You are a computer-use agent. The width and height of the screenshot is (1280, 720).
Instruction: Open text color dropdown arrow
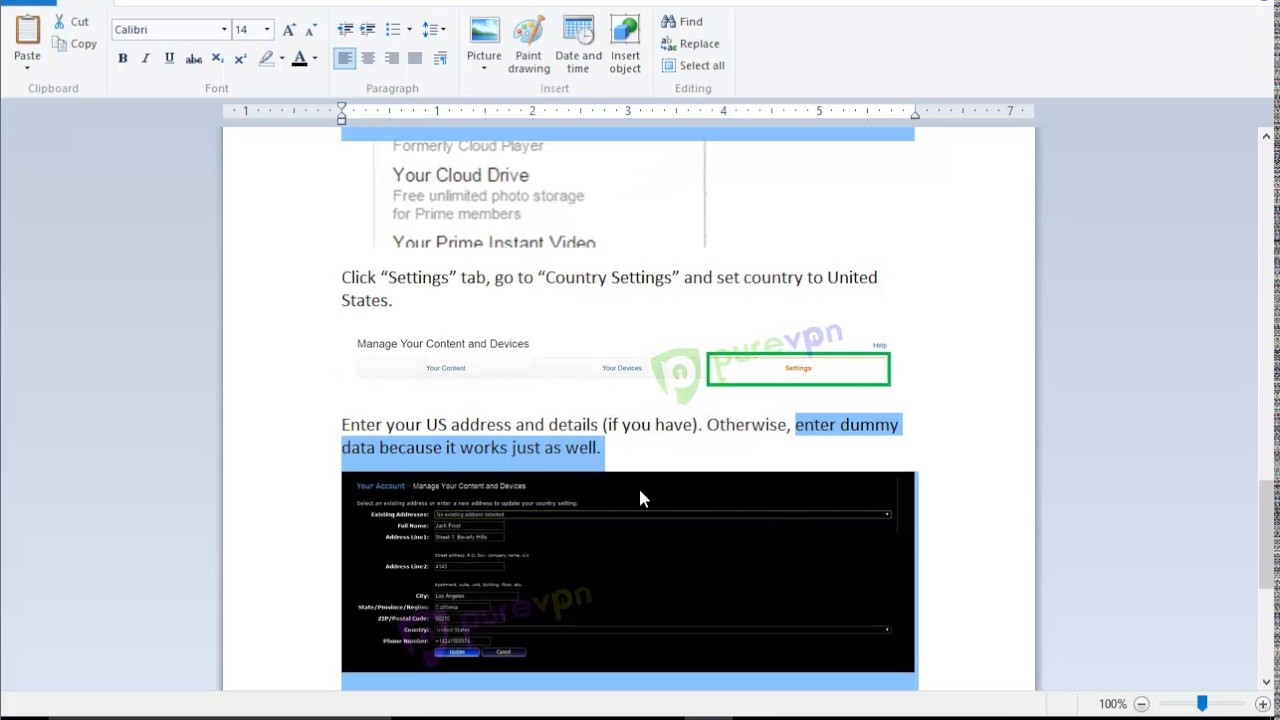click(314, 59)
